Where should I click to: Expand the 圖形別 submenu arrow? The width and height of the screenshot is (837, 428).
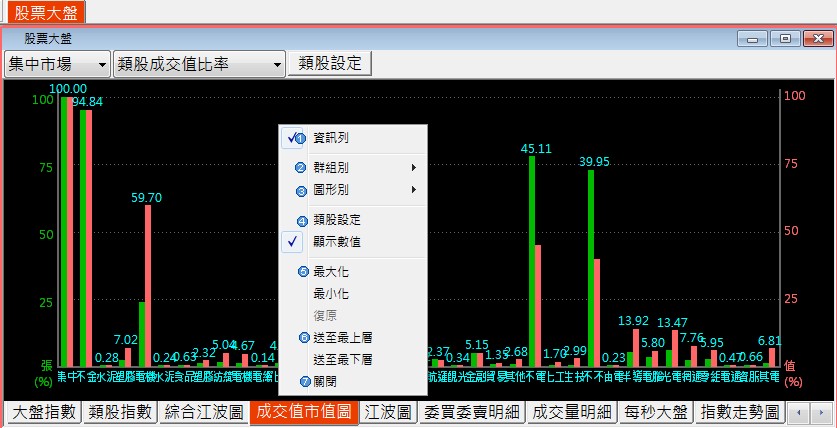point(413,190)
